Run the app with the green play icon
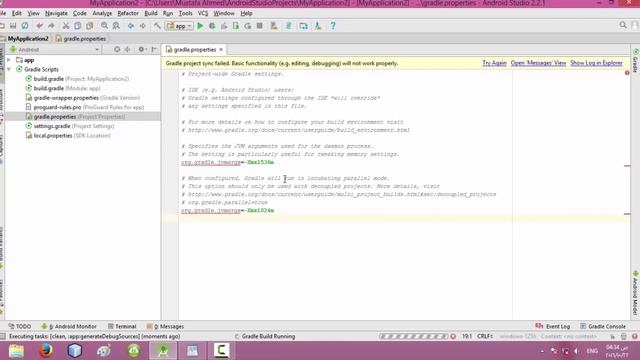Image resolution: width=640 pixels, height=360 pixels. [x=200, y=26]
